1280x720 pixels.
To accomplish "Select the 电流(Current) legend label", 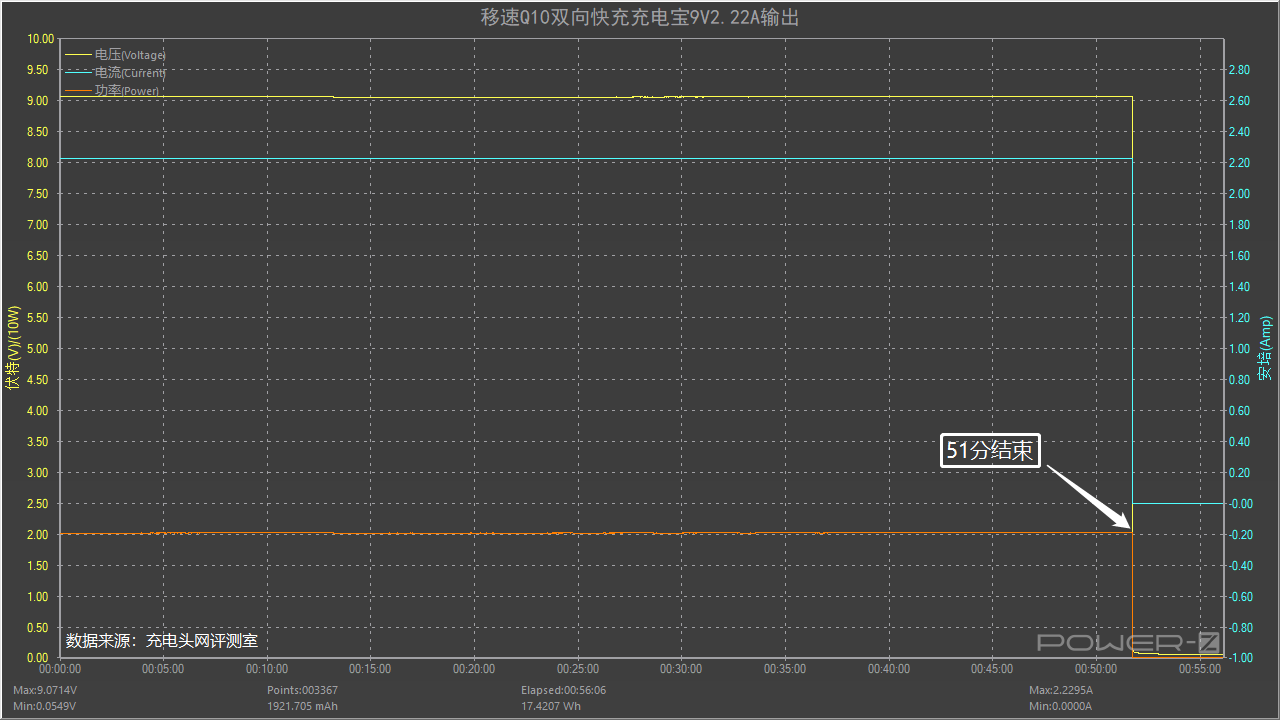I will click(130, 73).
